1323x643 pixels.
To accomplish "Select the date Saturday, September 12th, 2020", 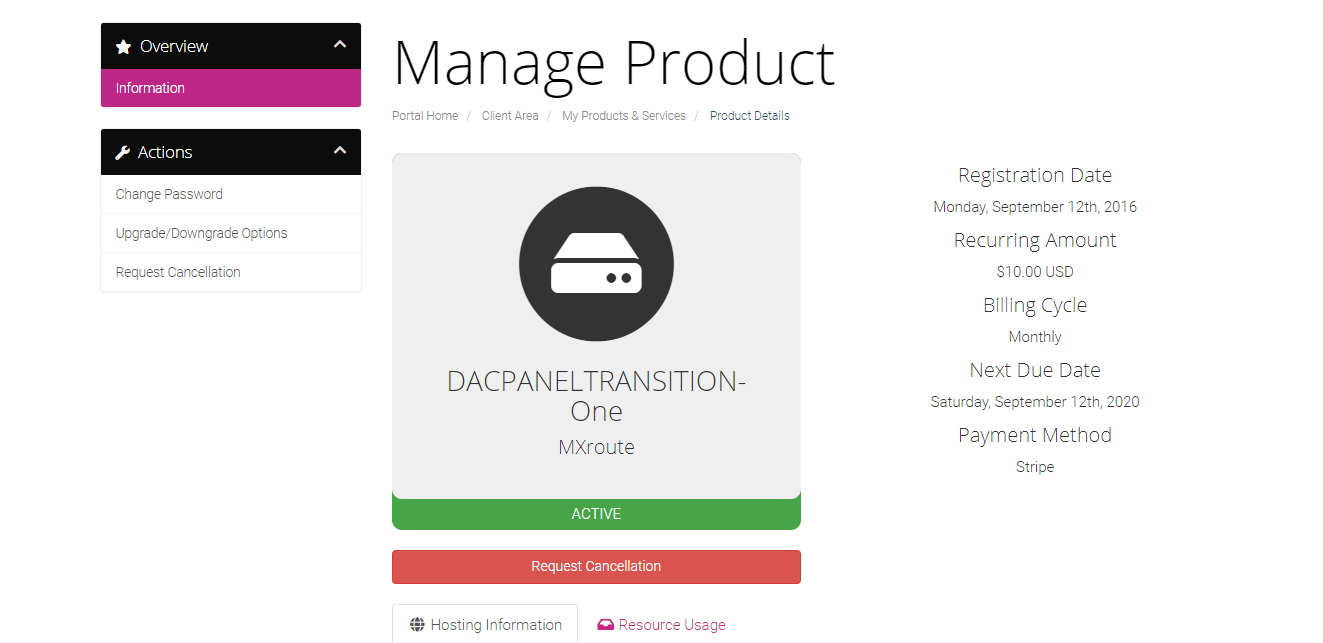I will coord(1035,402).
